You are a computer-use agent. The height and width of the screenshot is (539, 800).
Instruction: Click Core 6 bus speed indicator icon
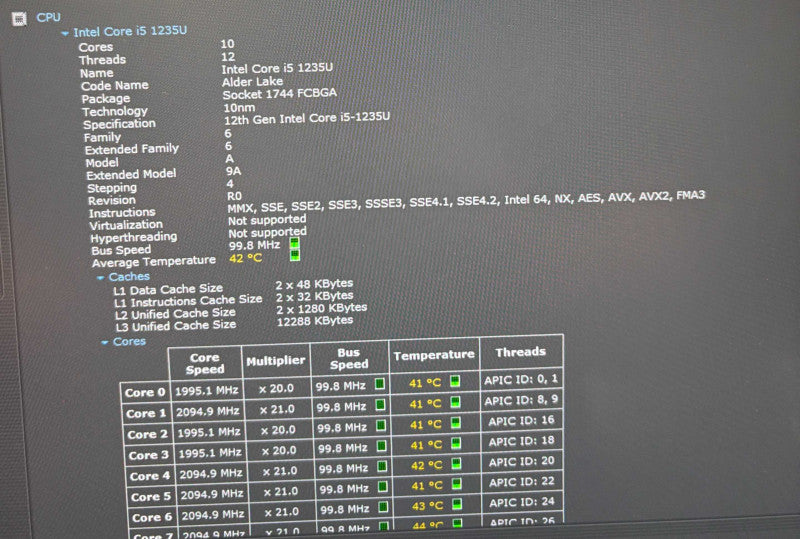tap(383, 507)
